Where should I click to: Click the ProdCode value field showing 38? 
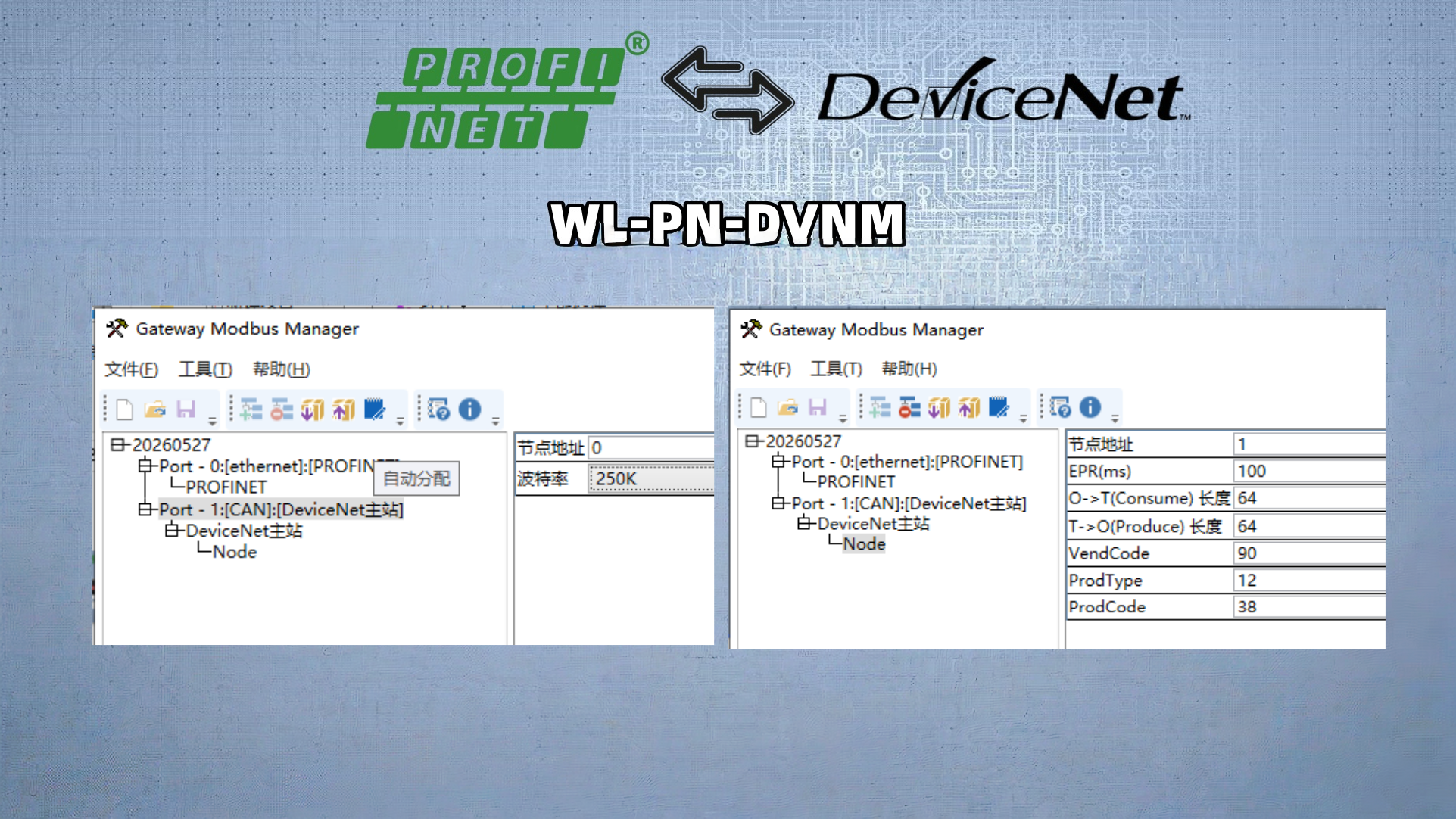pyautogui.click(x=1309, y=606)
